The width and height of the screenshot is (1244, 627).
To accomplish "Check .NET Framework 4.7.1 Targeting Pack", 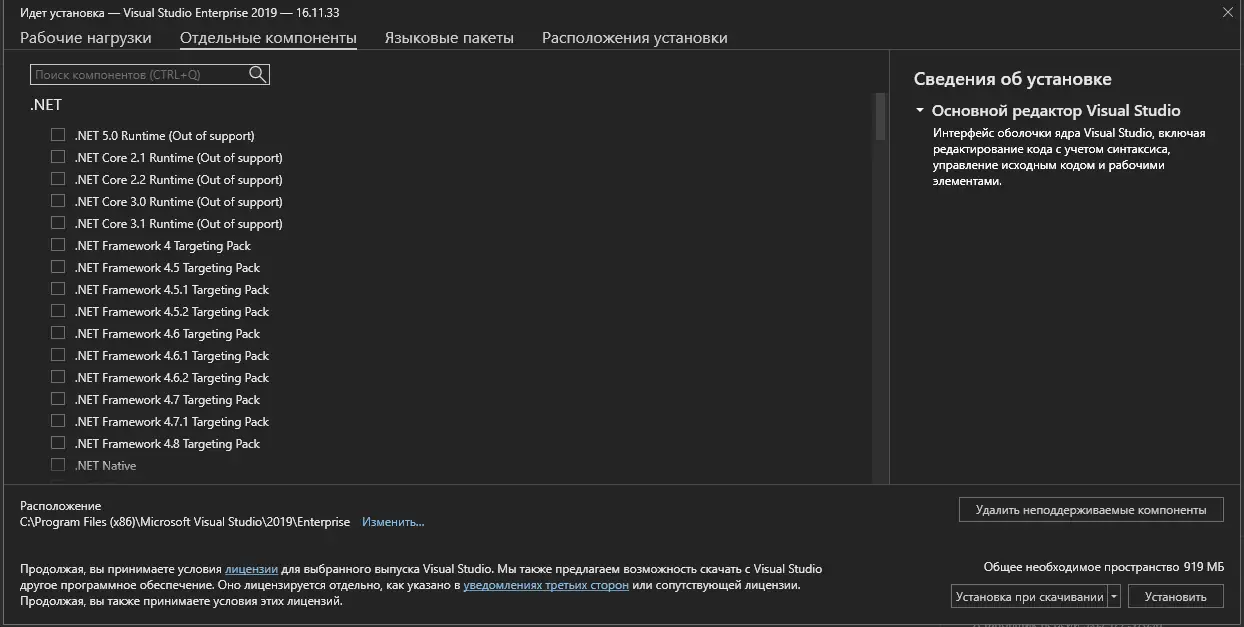I will coord(57,420).
